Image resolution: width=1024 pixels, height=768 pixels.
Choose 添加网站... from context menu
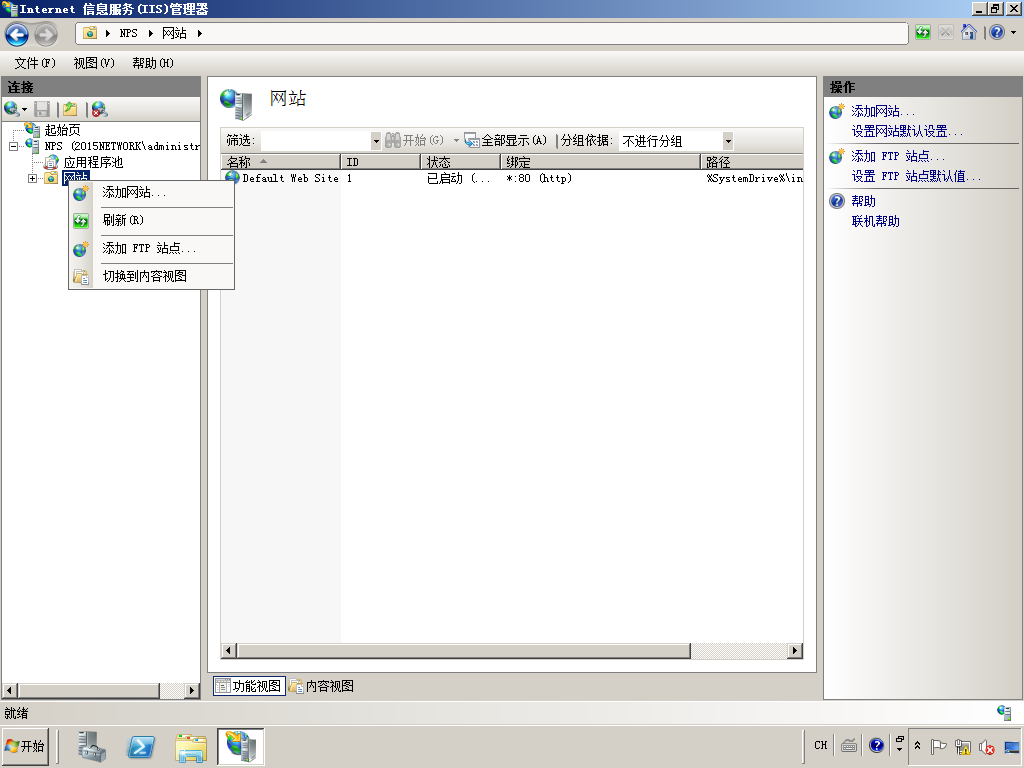point(152,193)
